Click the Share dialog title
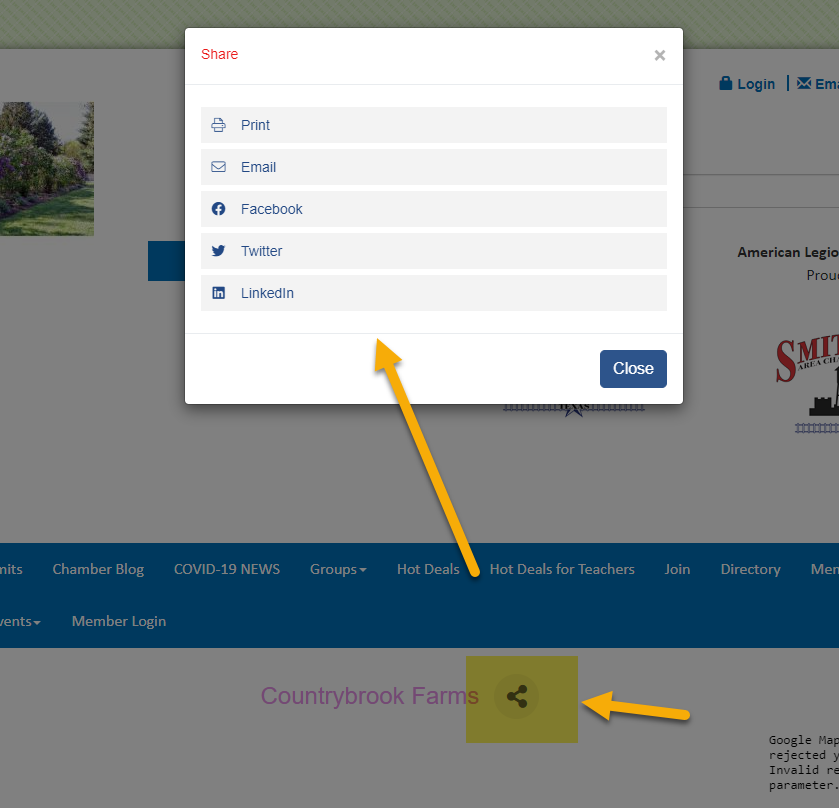 219,54
